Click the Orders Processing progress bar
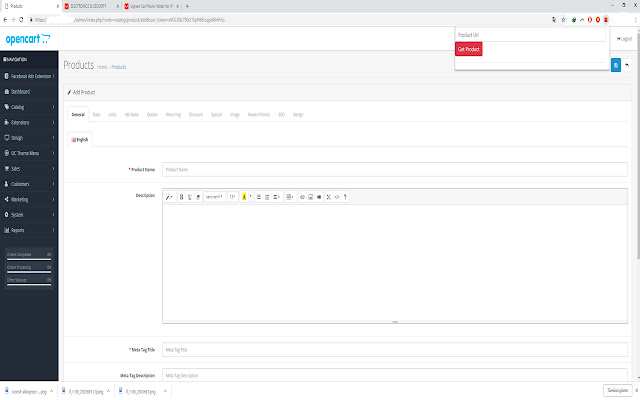This screenshot has height=400, width=640. (x=29, y=272)
